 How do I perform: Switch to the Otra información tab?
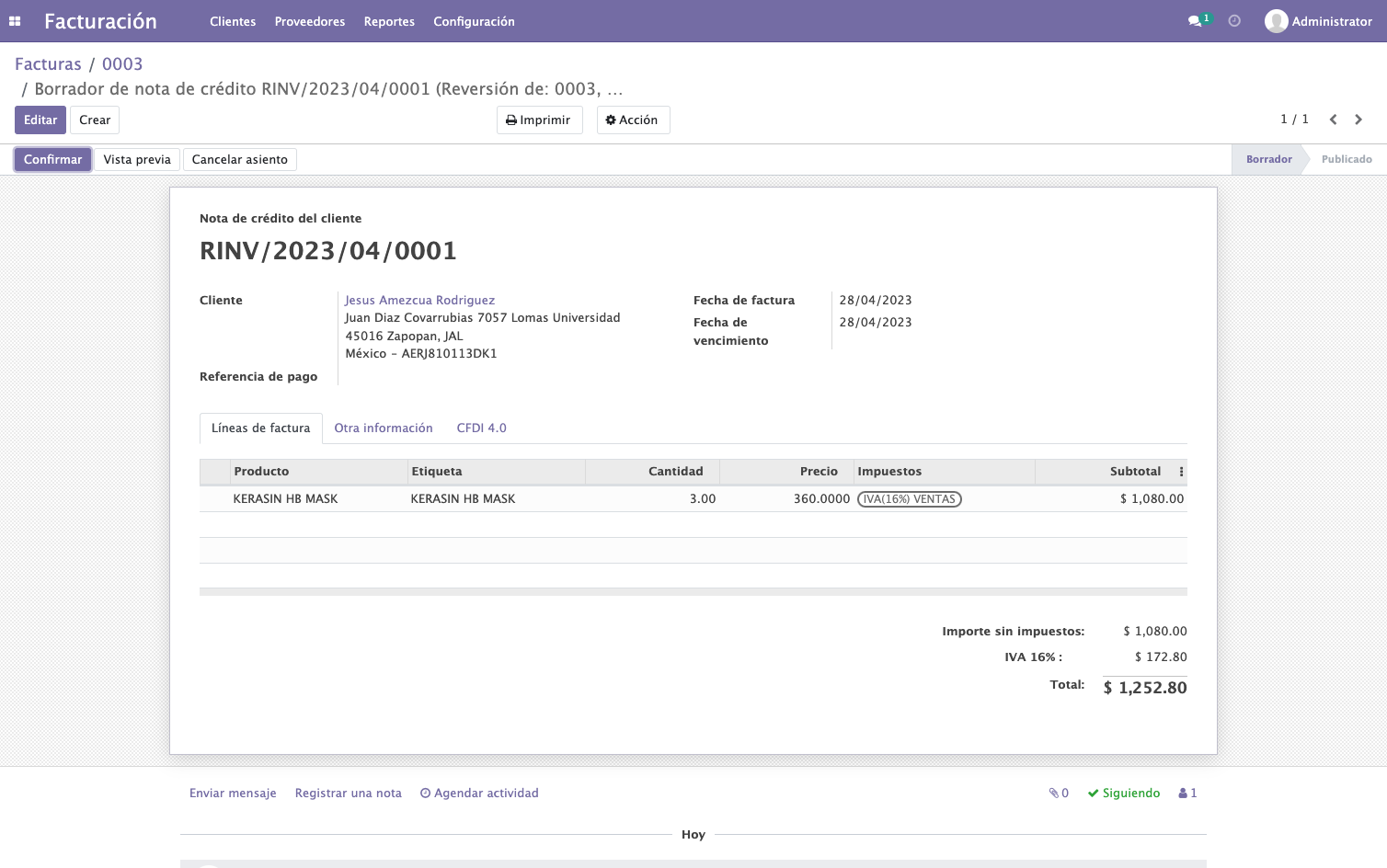(x=384, y=428)
